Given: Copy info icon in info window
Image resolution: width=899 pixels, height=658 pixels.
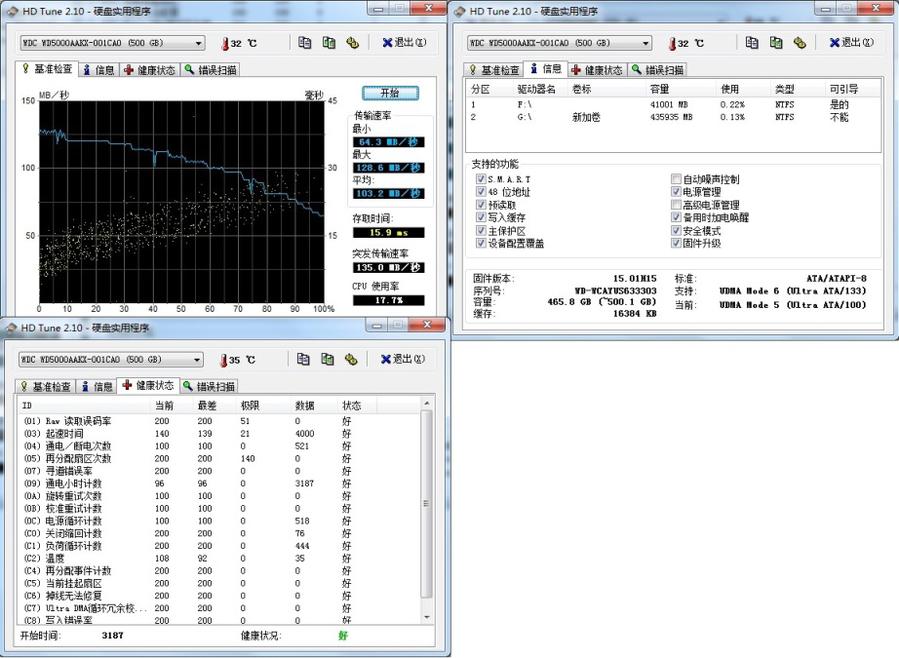Looking at the screenshot, I should point(752,42).
